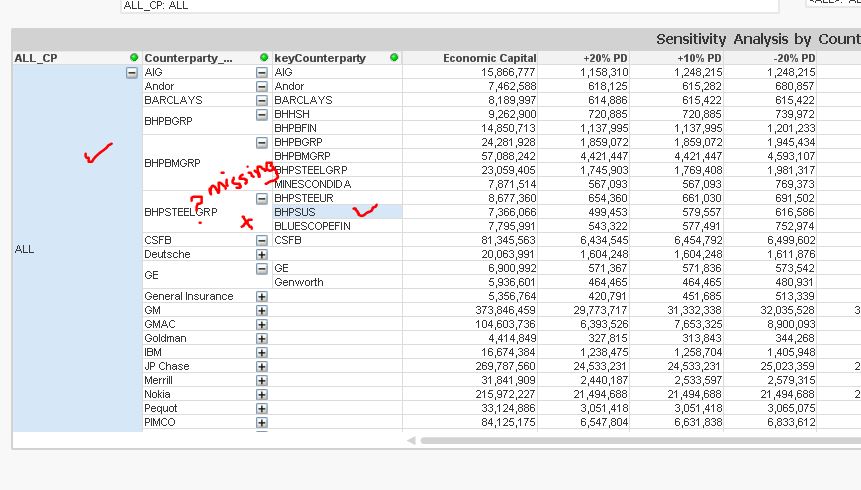Expand the PIMCO counterparty group

coord(262,423)
